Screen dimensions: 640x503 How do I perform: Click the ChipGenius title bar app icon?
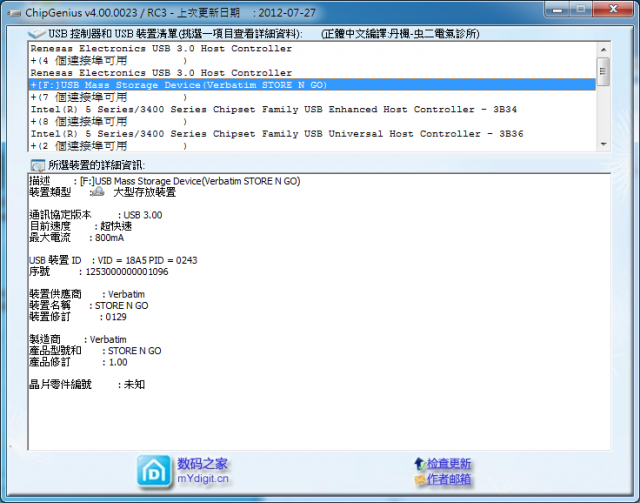click(x=14, y=13)
